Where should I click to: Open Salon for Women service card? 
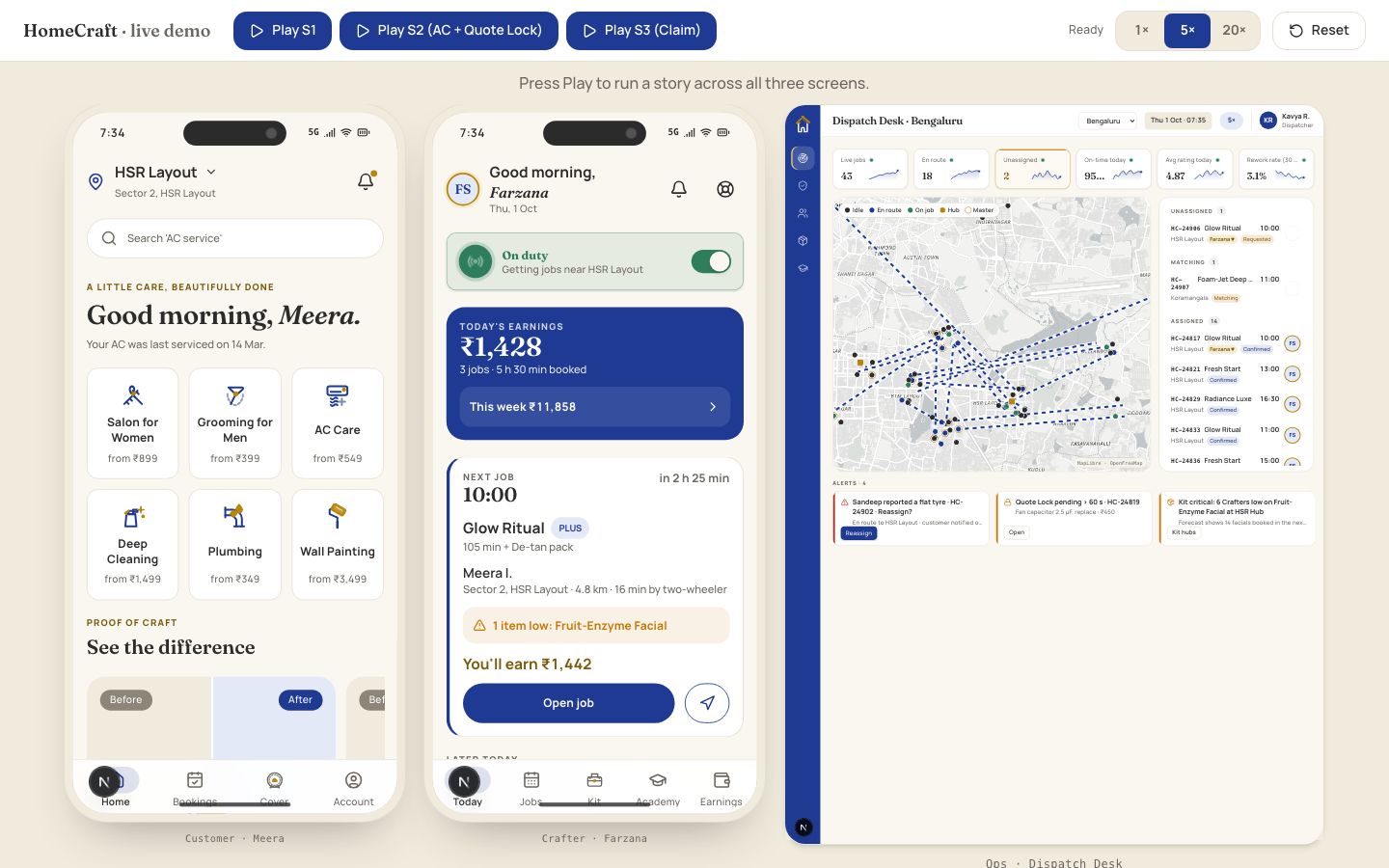(133, 423)
